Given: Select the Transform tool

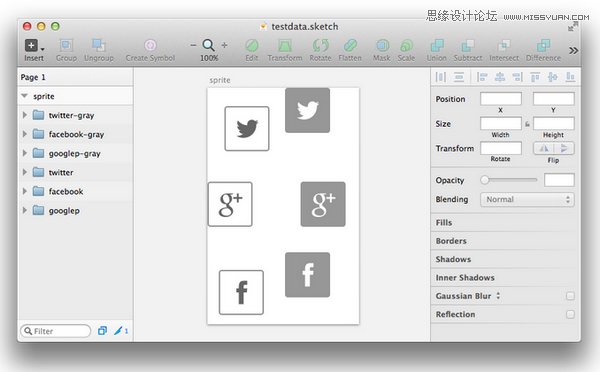Looking at the screenshot, I should point(284,46).
